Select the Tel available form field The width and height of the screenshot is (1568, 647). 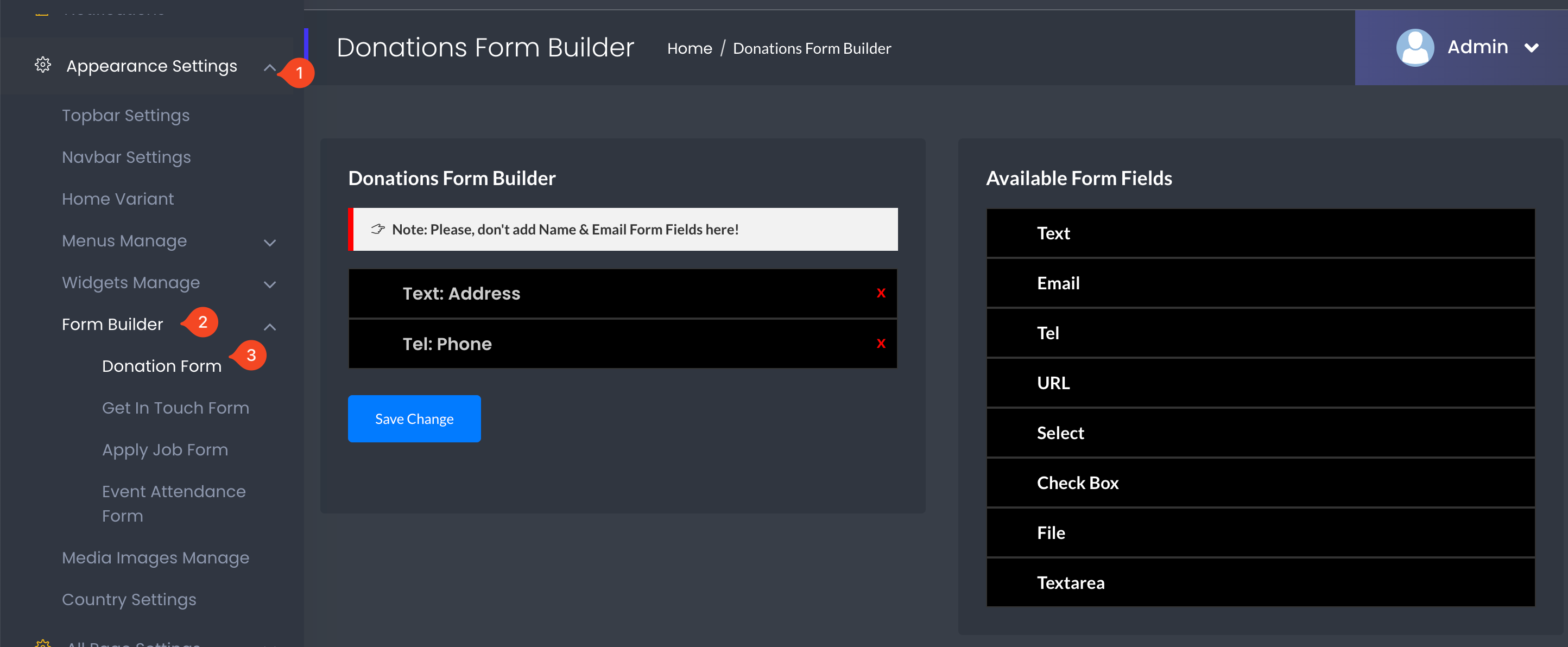(1261, 333)
